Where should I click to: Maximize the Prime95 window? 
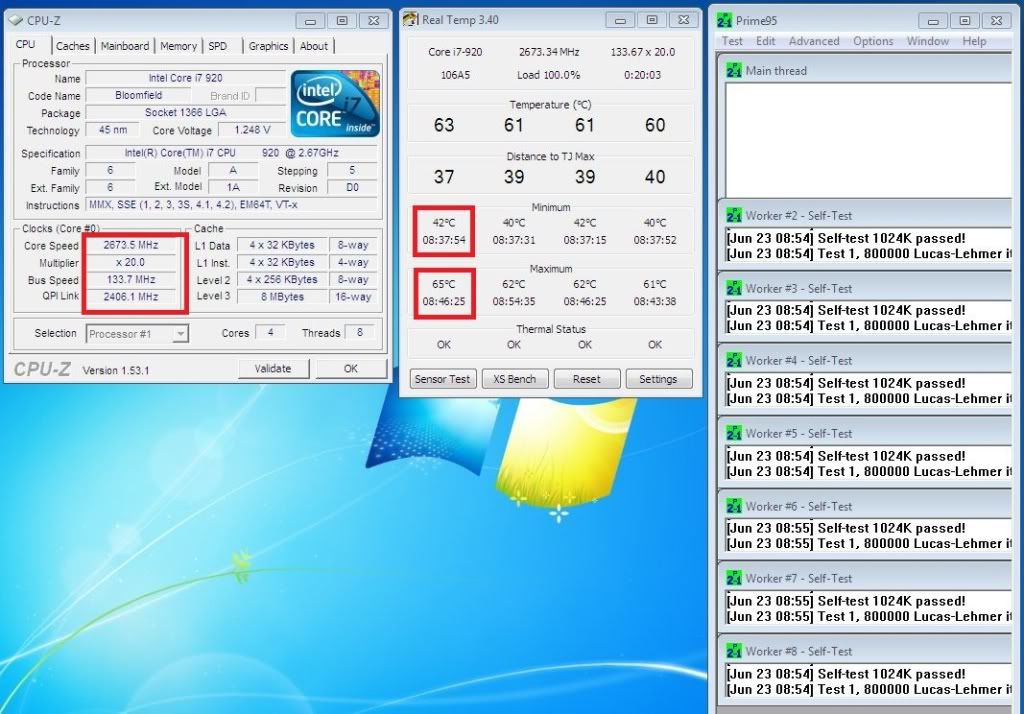[964, 21]
